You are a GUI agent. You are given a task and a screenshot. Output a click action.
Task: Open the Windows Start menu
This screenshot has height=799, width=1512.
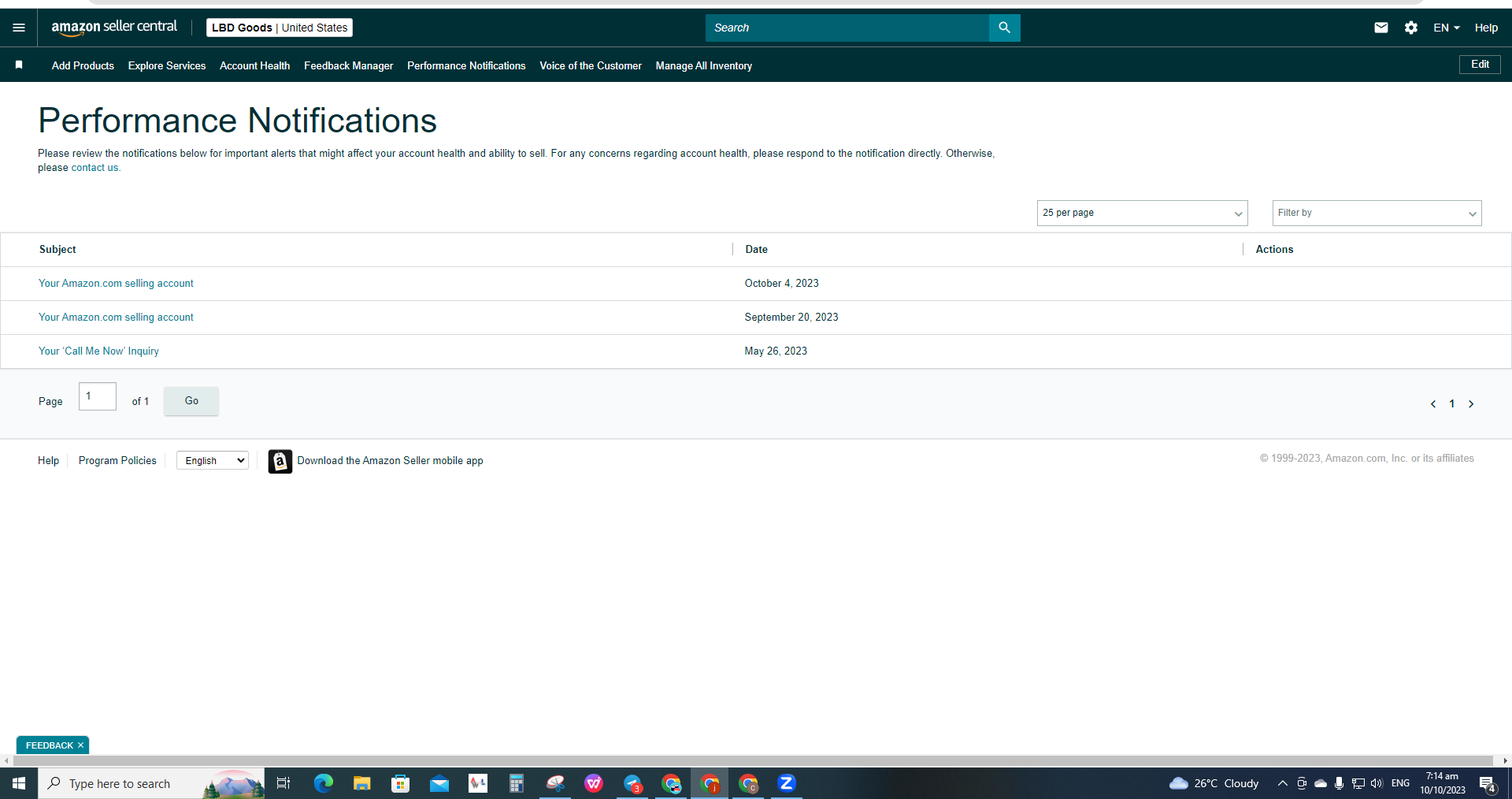(19, 783)
